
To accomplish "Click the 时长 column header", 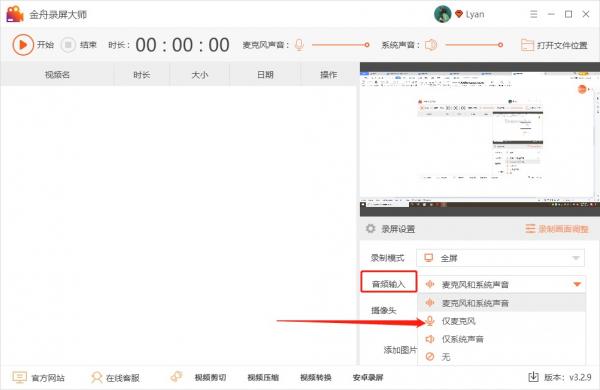I will coord(142,75).
